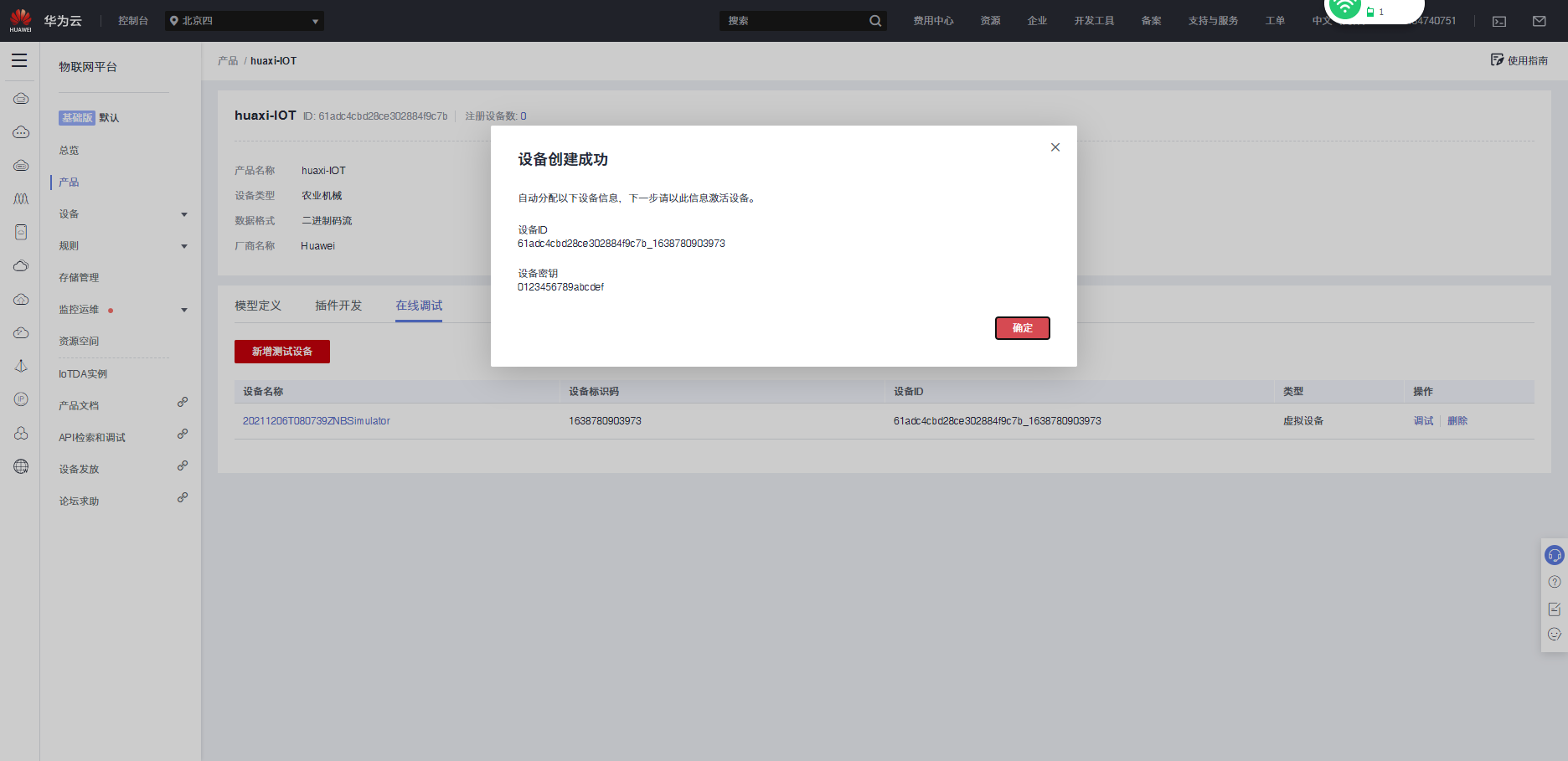Screen dimensions: 1568x761
Task: Expand the 设备 submenu arrow
Action: pyautogui.click(x=184, y=214)
